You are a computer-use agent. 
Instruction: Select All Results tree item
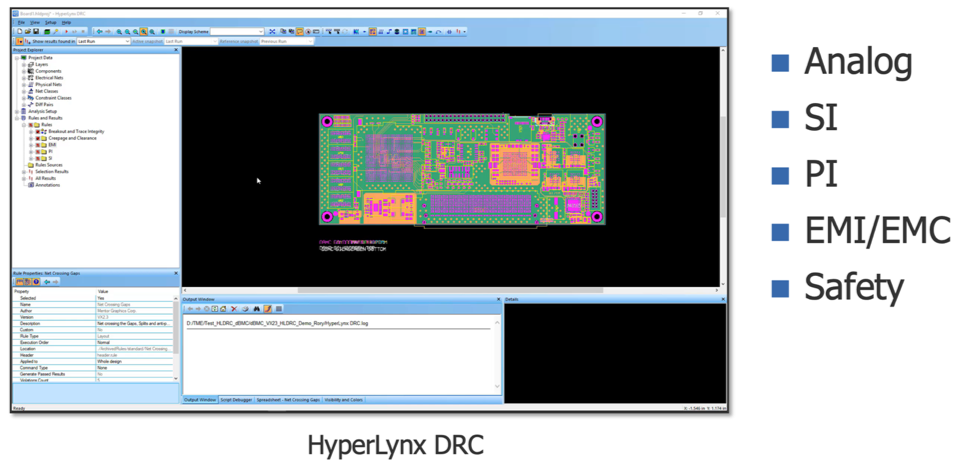pyautogui.click(x=45, y=178)
